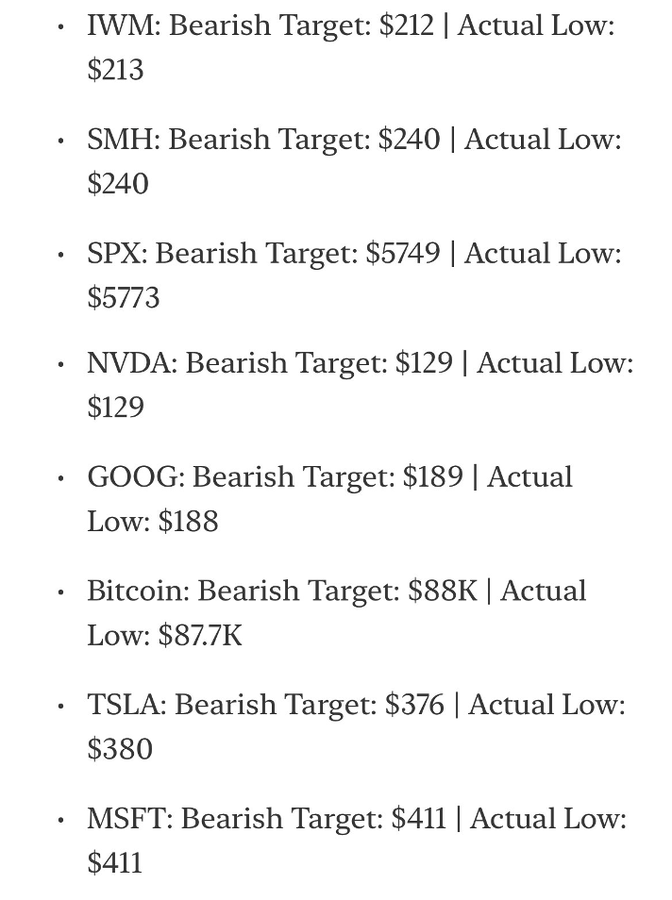Click the SPX actual low $5773
Screen dimensions: 672x900
coord(123,298)
